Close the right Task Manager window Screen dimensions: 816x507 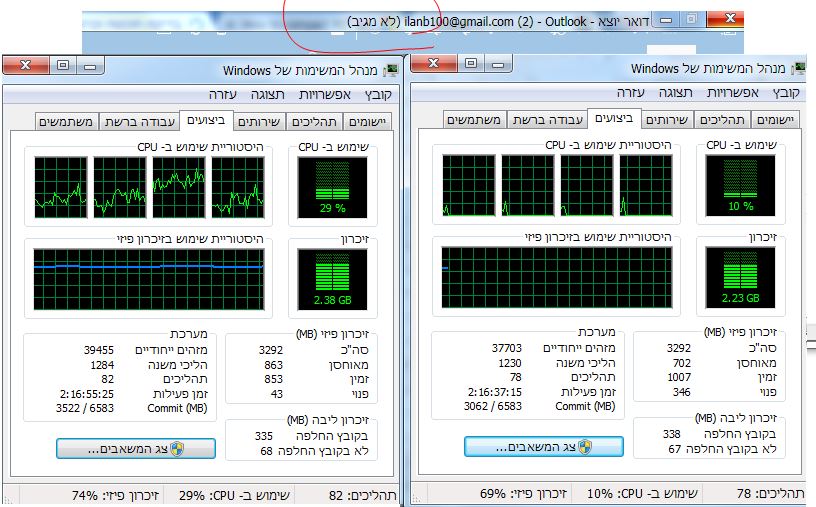(434, 63)
